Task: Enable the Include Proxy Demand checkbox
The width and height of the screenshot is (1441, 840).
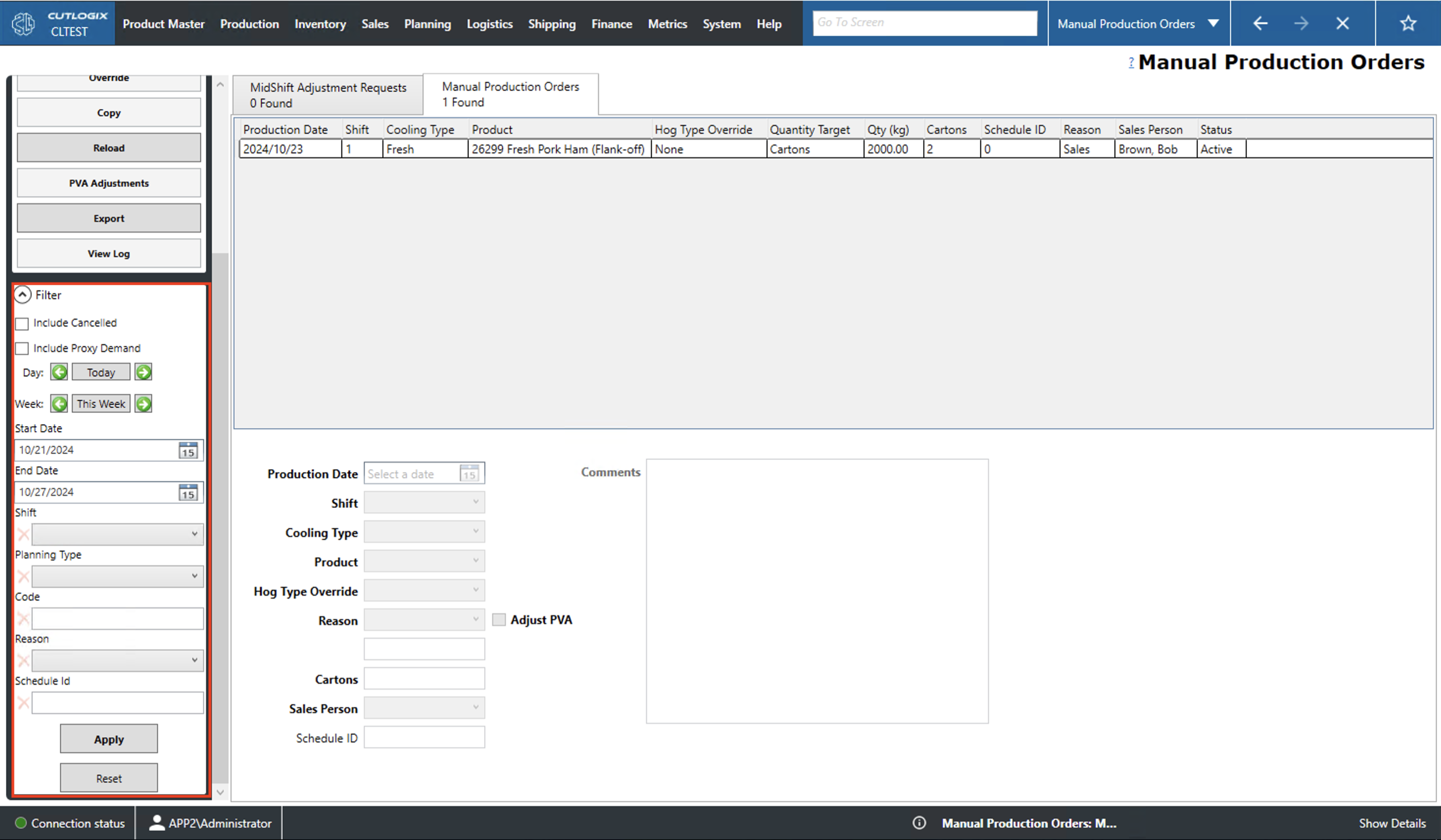Action: coord(22,348)
